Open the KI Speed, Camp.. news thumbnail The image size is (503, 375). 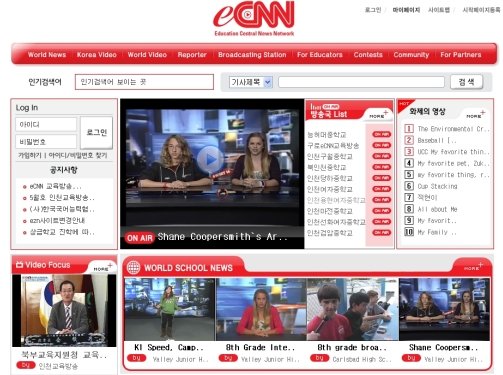169,309
